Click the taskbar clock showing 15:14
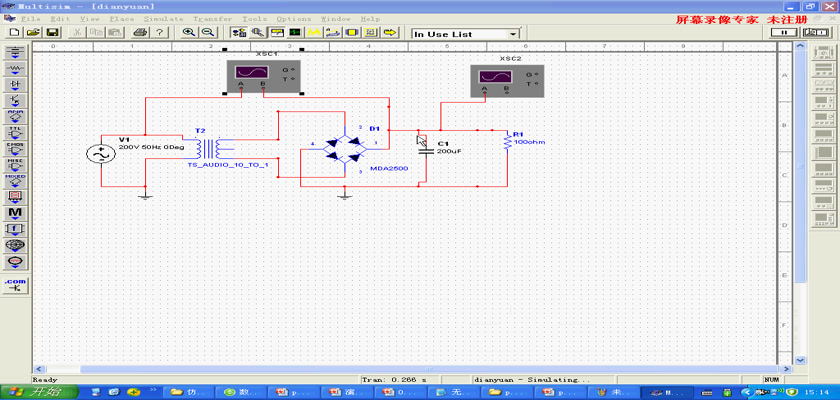Screen dimensions: 840x400 [818, 393]
